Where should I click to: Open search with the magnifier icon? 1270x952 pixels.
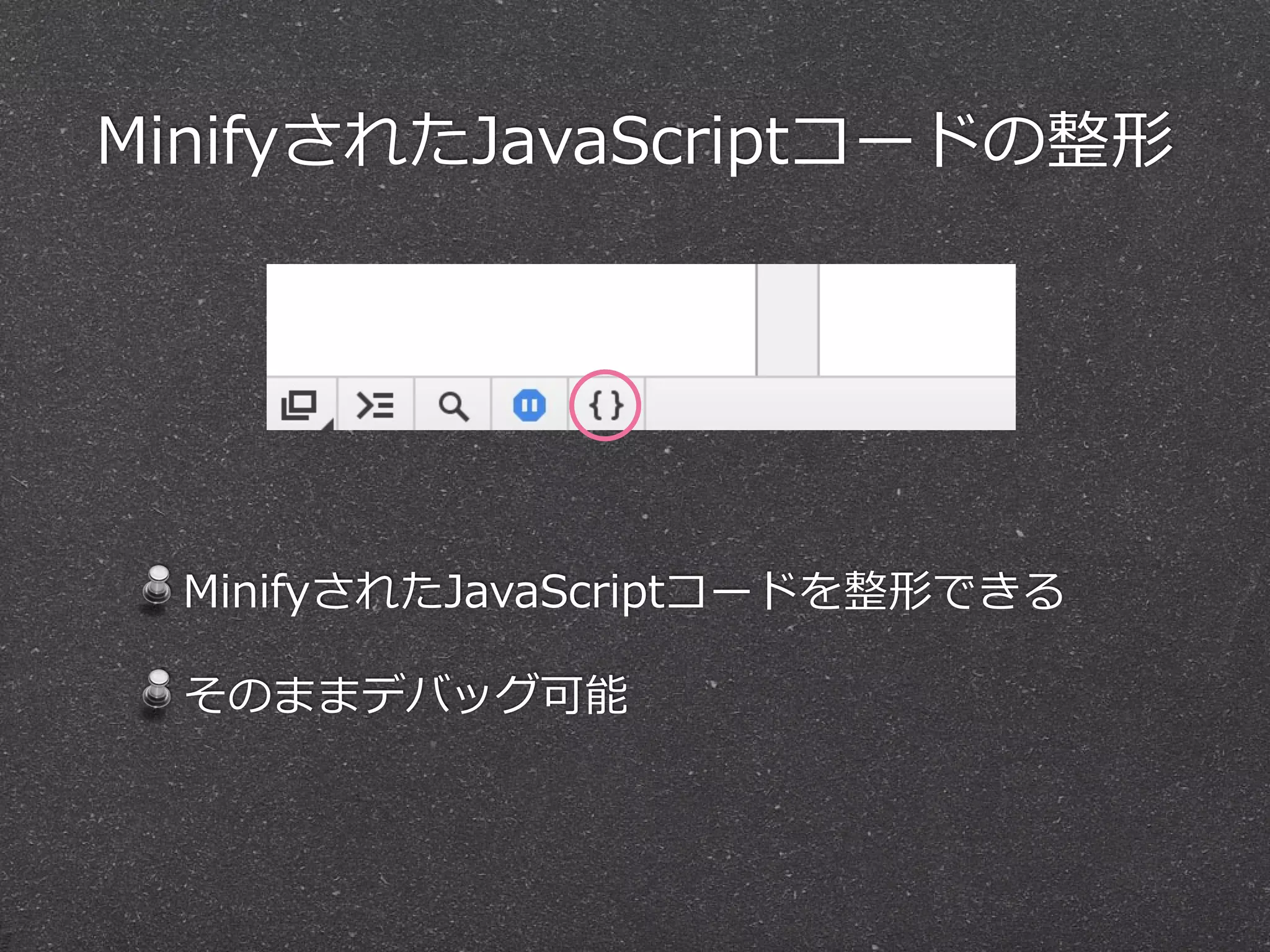(453, 407)
